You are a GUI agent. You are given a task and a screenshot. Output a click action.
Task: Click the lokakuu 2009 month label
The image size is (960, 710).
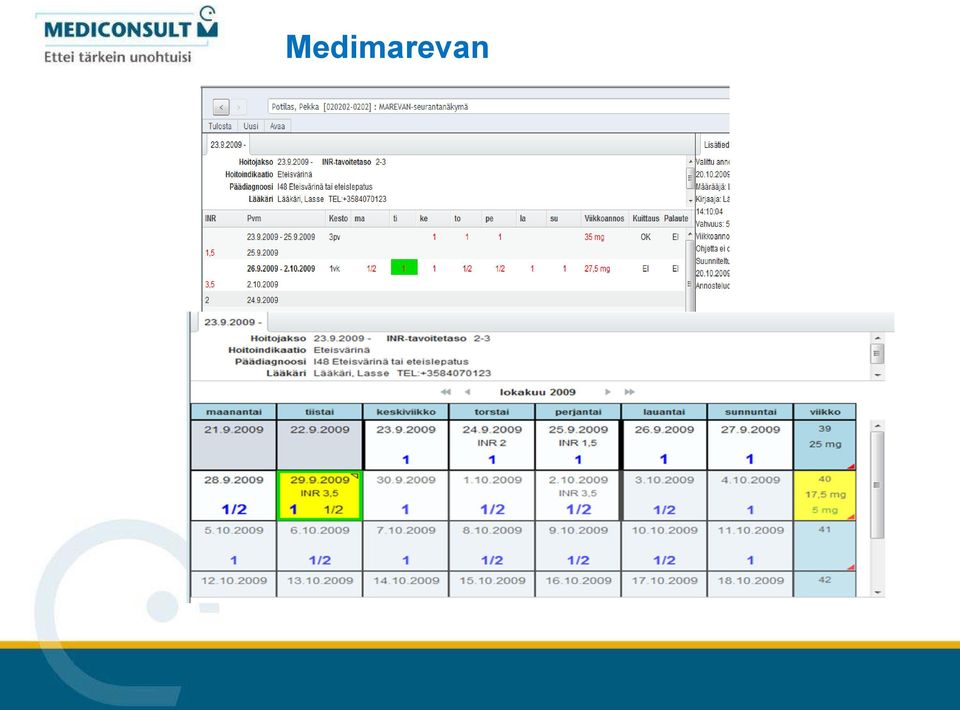point(538,392)
